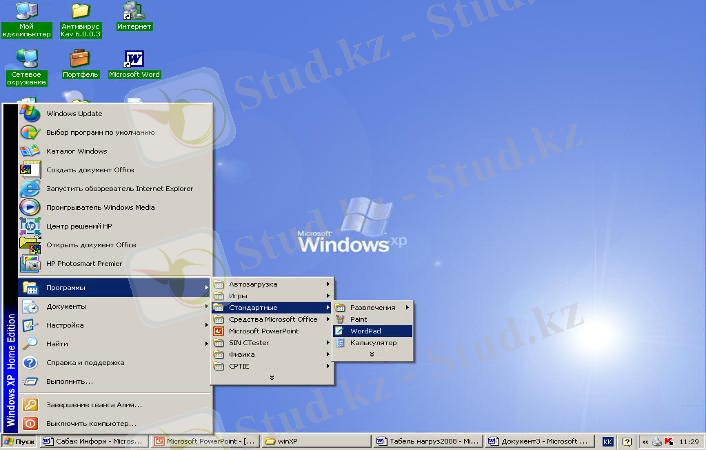
Task: Open Microsoft Word desktop shortcut
Action: tap(134, 60)
